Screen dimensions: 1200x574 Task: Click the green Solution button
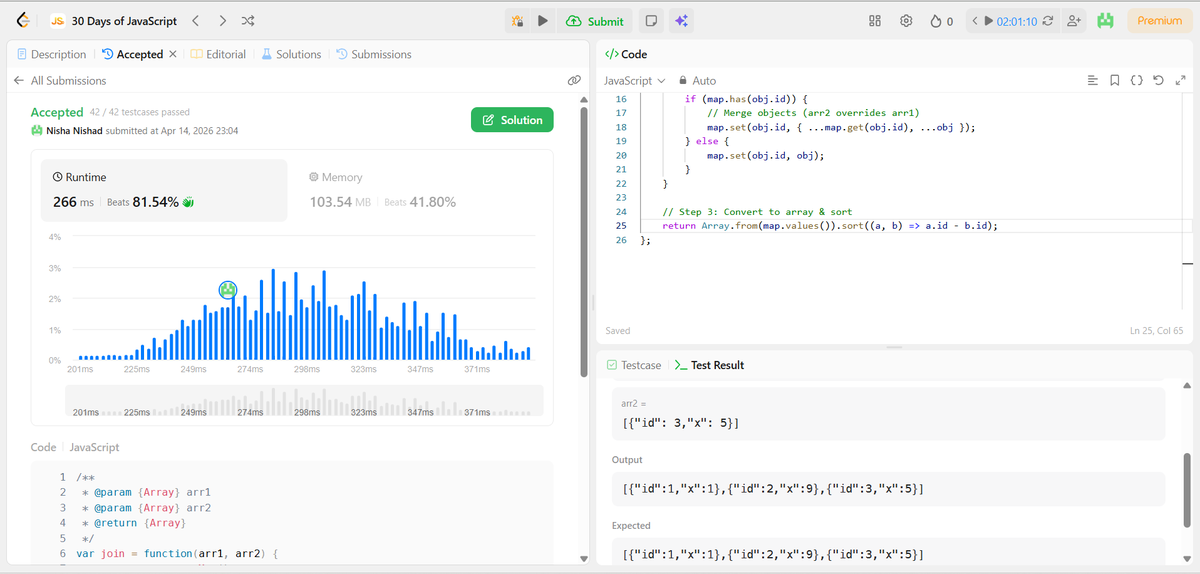(512, 120)
